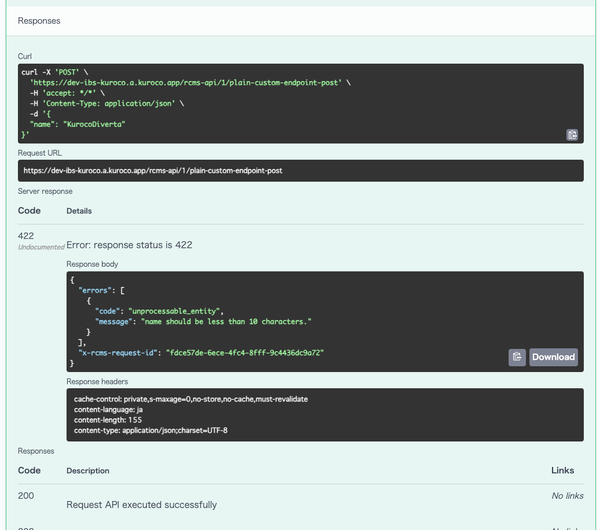Click the 'Undocumented' label under 422
600x530 pixels.
click(41, 247)
